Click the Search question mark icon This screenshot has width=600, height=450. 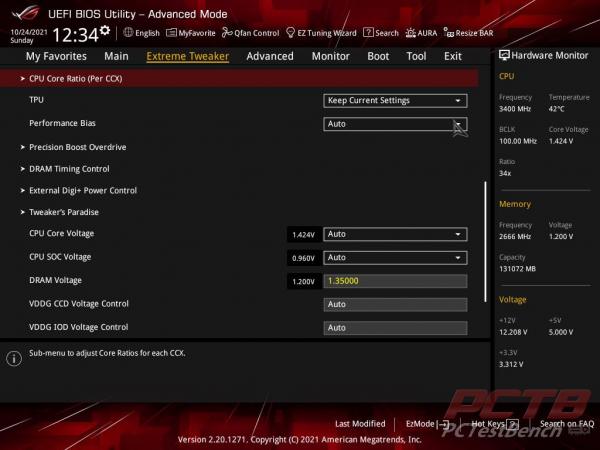coord(368,33)
